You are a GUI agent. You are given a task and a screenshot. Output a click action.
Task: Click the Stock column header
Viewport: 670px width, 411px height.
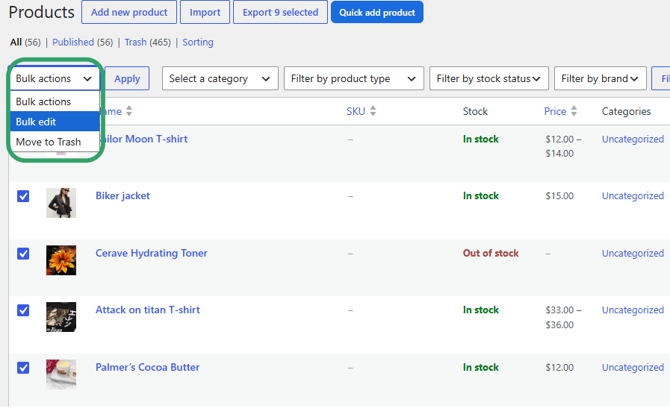(475, 112)
